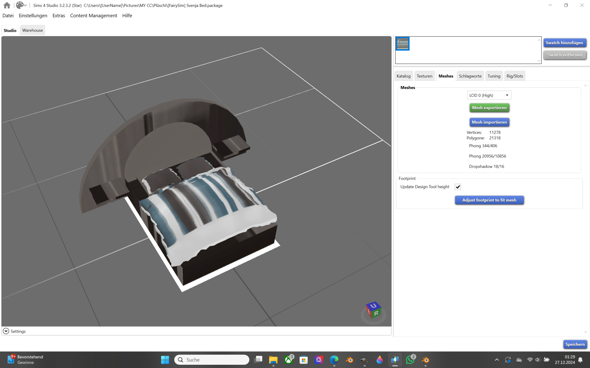Open the news widget Bevorstehend Gewinne
Screen dimensions: 590x368
coord(26,360)
